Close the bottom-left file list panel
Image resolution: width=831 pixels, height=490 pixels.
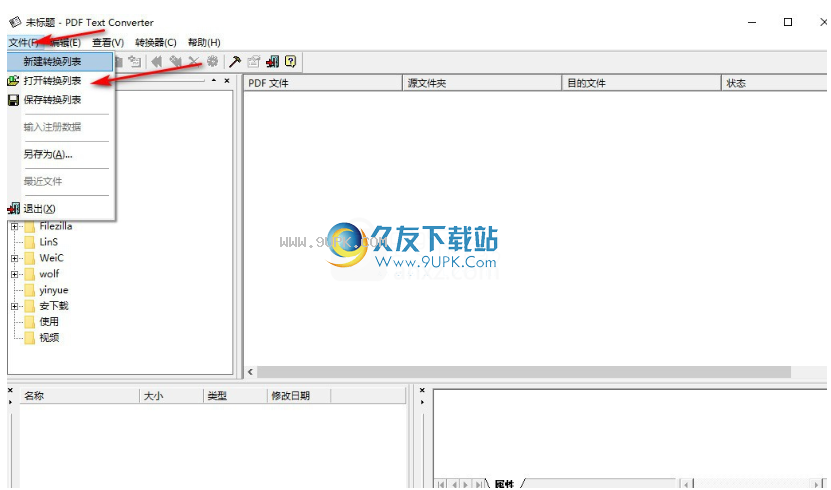coord(10,390)
